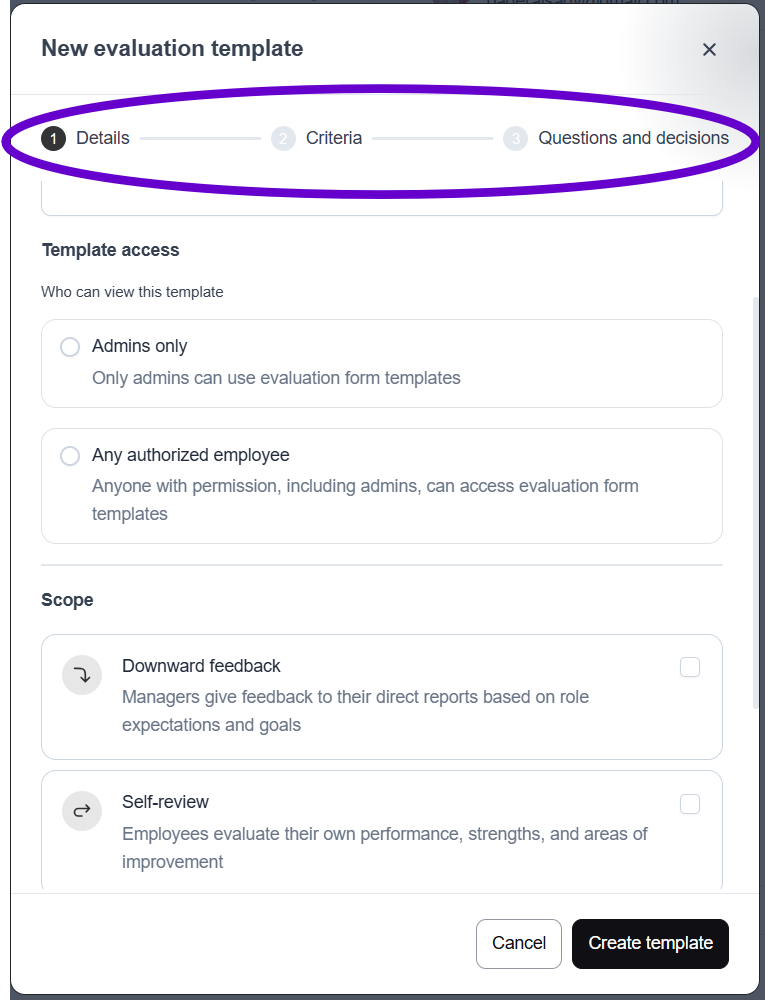Click the Downward feedback card title
The width and height of the screenshot is (765, 1000).
pos(201,666)
